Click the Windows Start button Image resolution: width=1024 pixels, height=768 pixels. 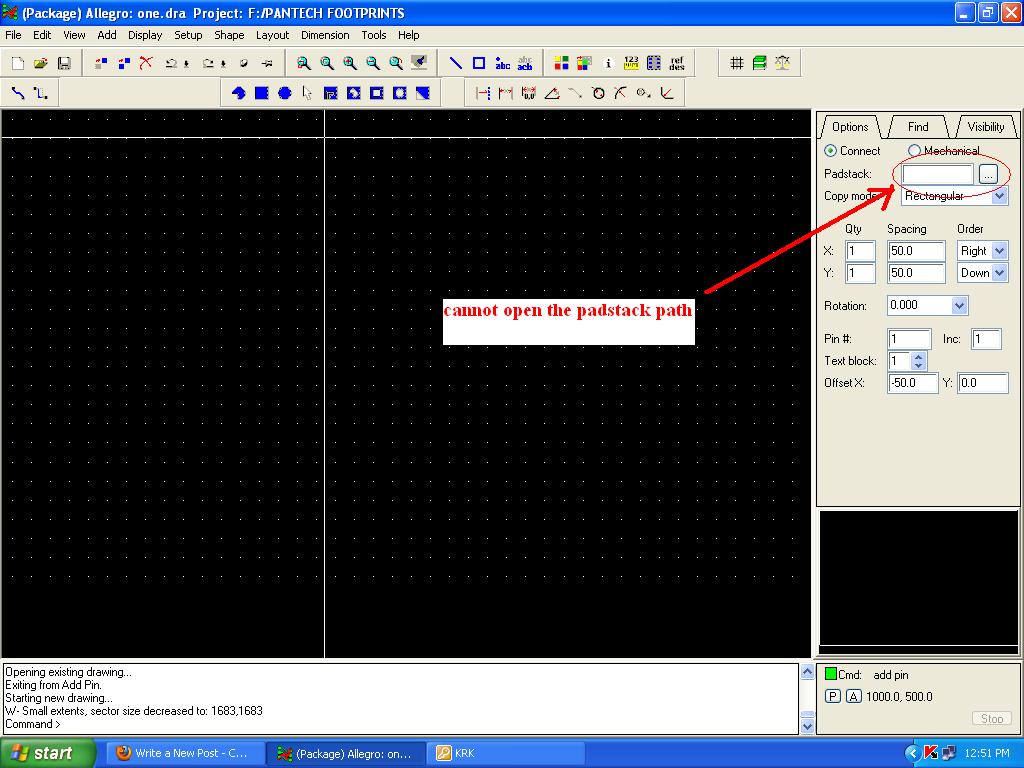(47, 753)
